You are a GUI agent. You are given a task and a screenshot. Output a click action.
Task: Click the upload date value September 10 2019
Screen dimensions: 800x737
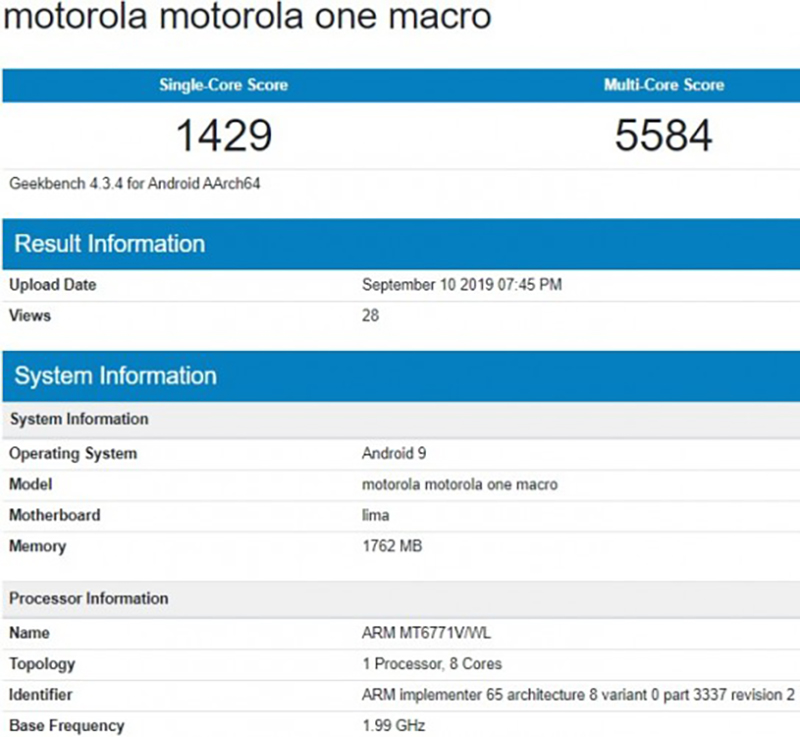(461, 285)
